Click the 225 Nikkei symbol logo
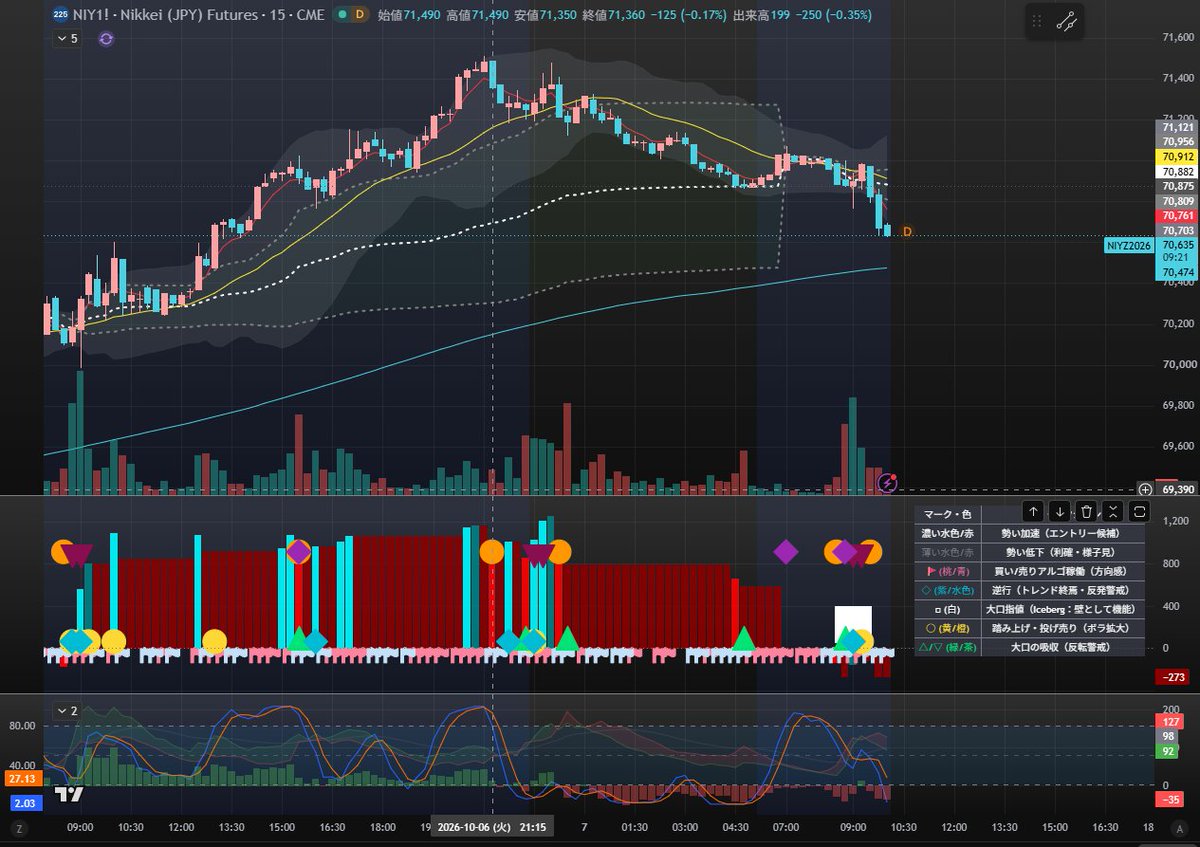The height and width of the screenshot is (847, 1200). point(61,15)
